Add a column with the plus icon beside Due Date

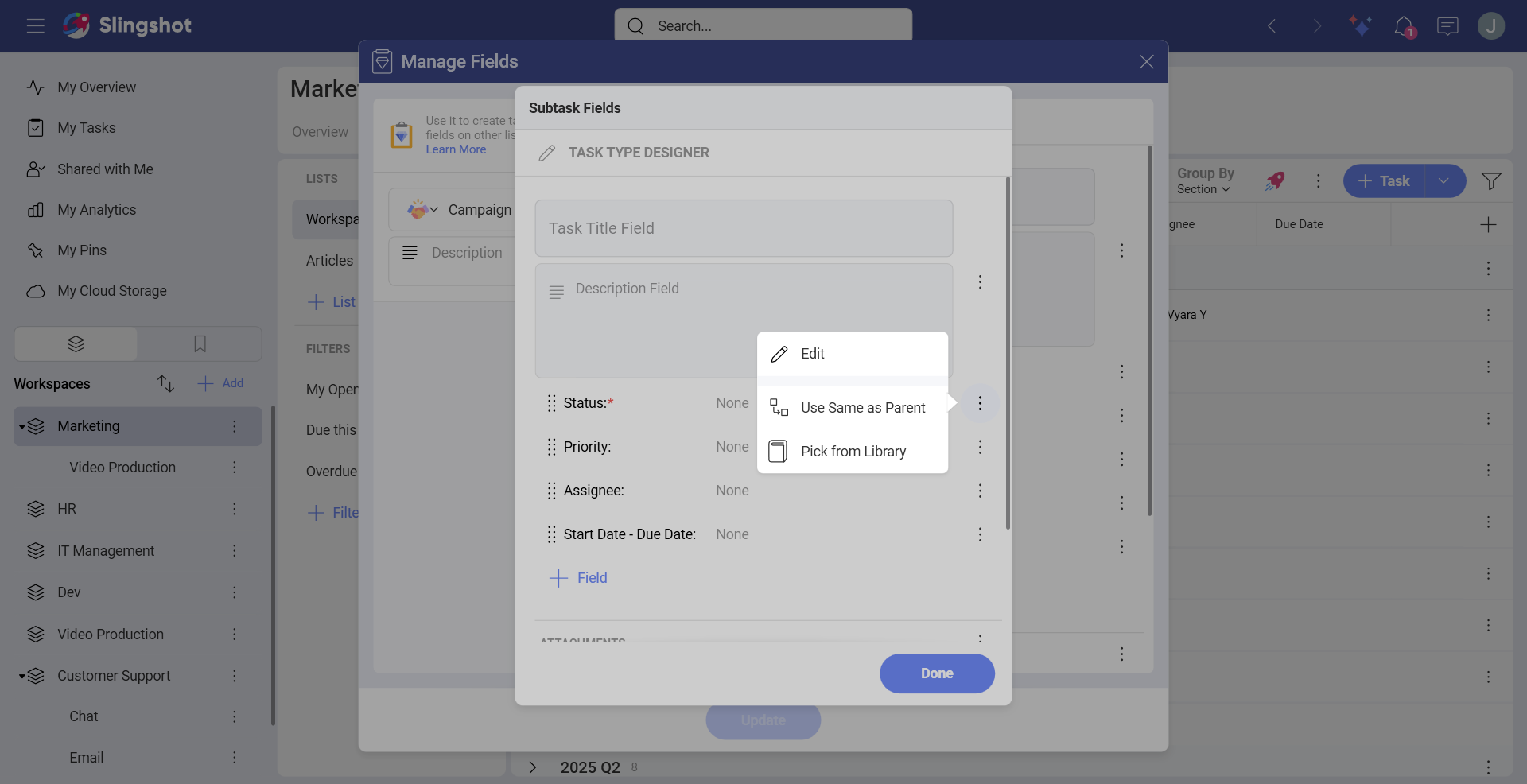1488,224
